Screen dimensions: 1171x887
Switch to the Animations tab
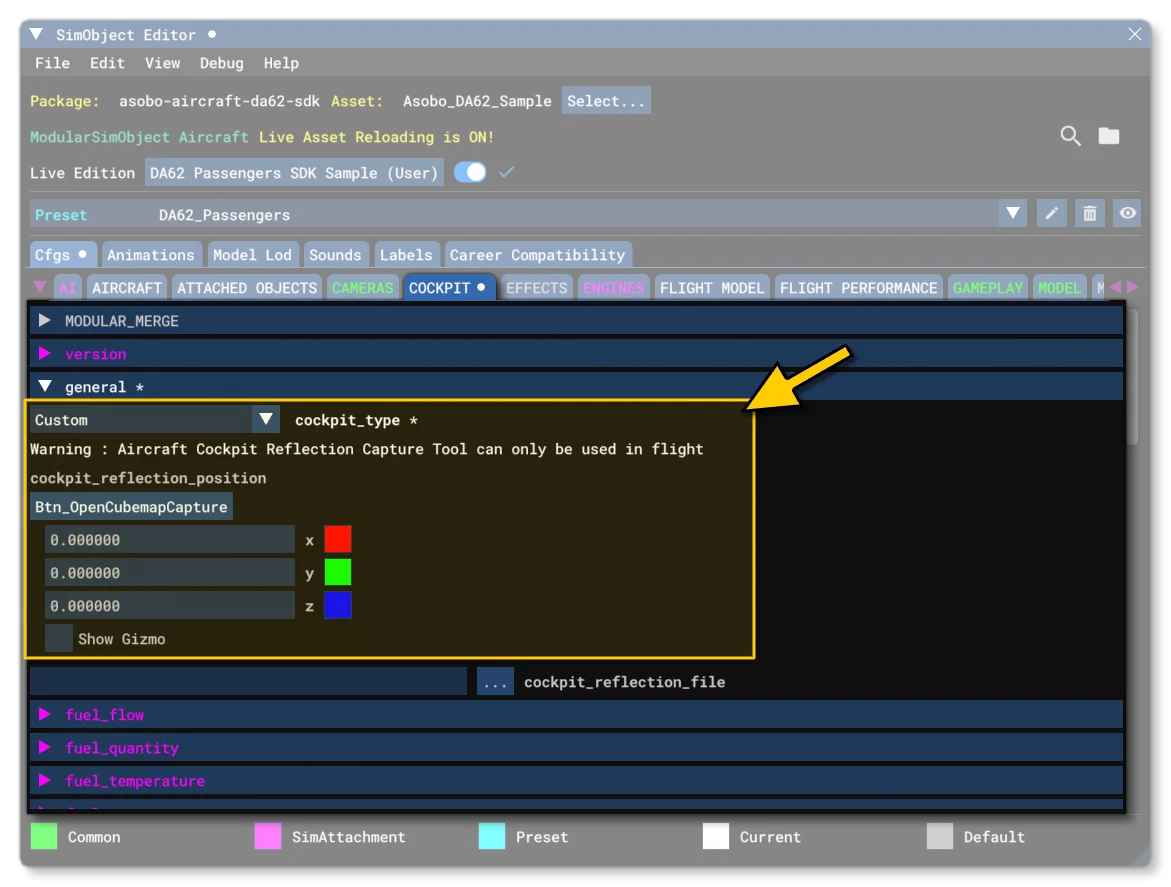click(x=151, y=255)
